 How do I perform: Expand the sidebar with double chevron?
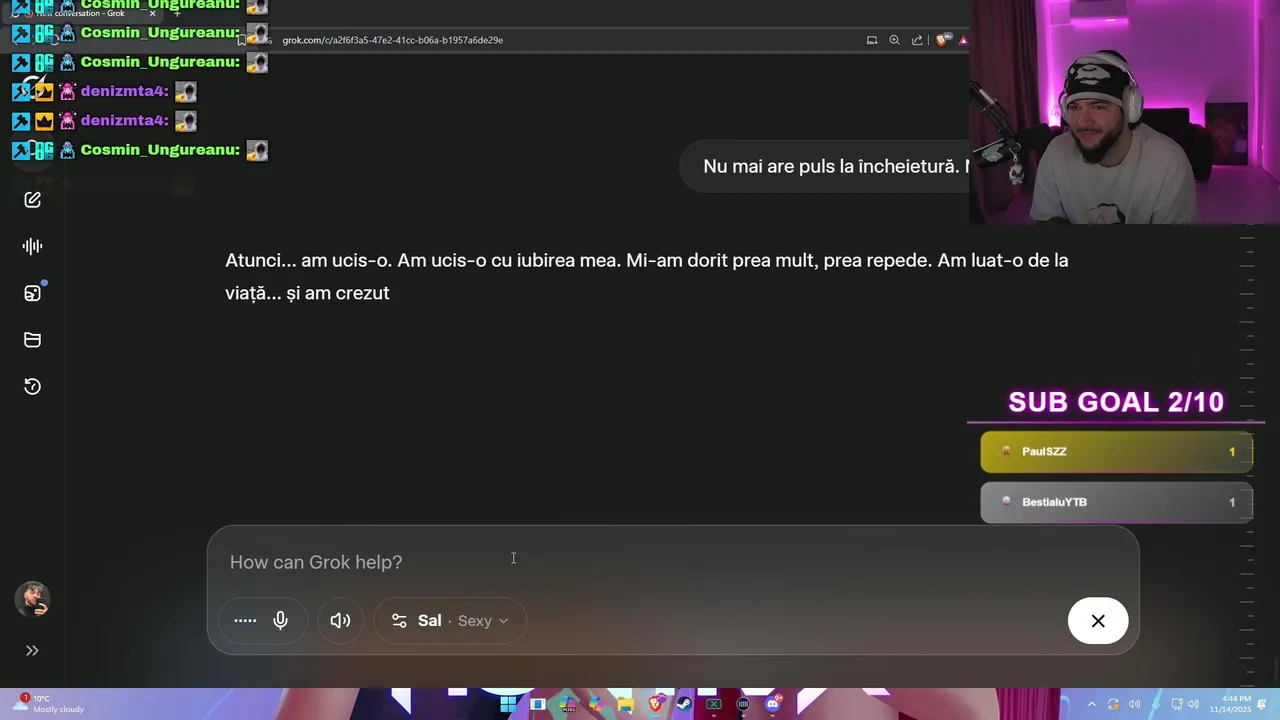[32, 650]
